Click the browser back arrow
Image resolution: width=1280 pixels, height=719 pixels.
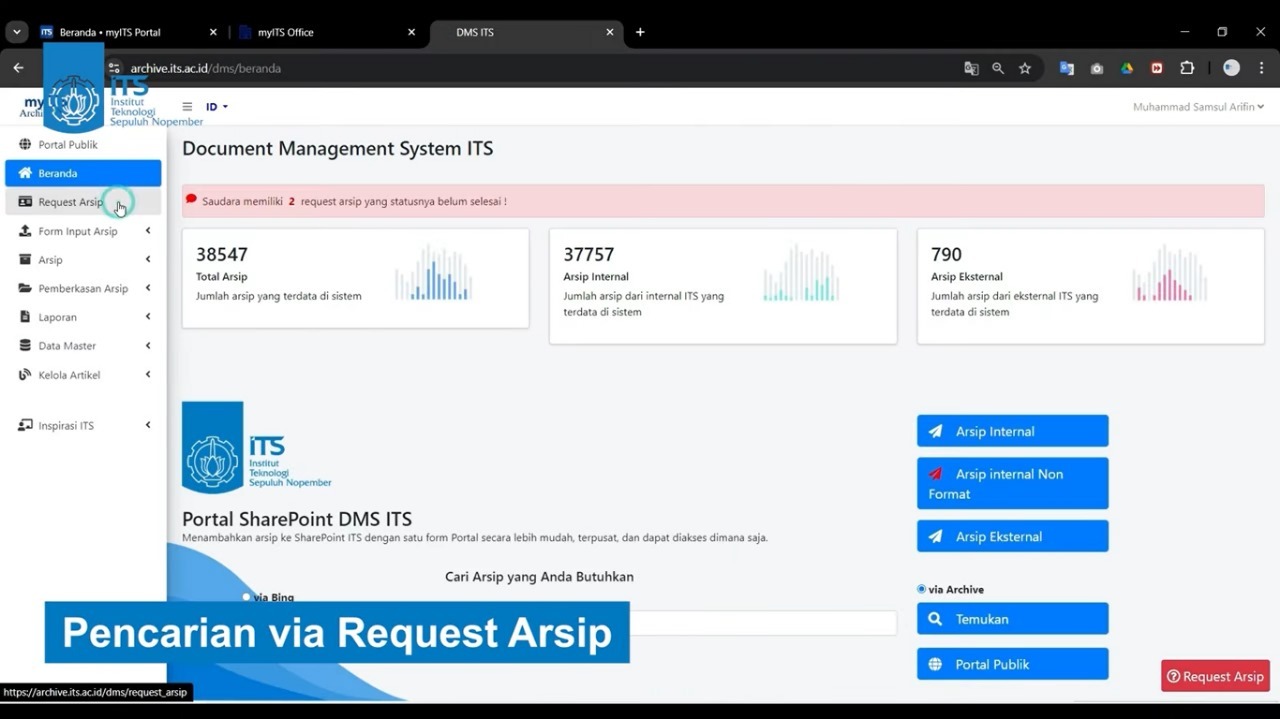[18, 68]
